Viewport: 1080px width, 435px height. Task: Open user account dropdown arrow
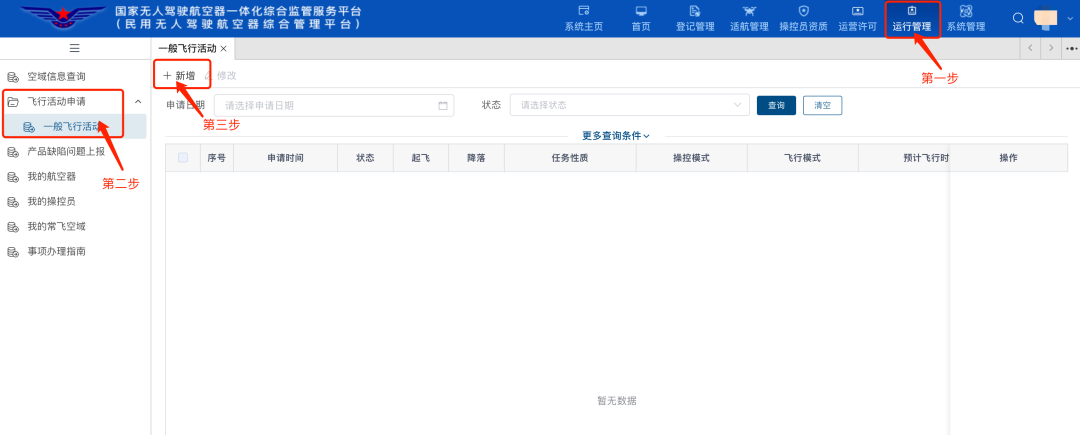(x=1070, y=19)
